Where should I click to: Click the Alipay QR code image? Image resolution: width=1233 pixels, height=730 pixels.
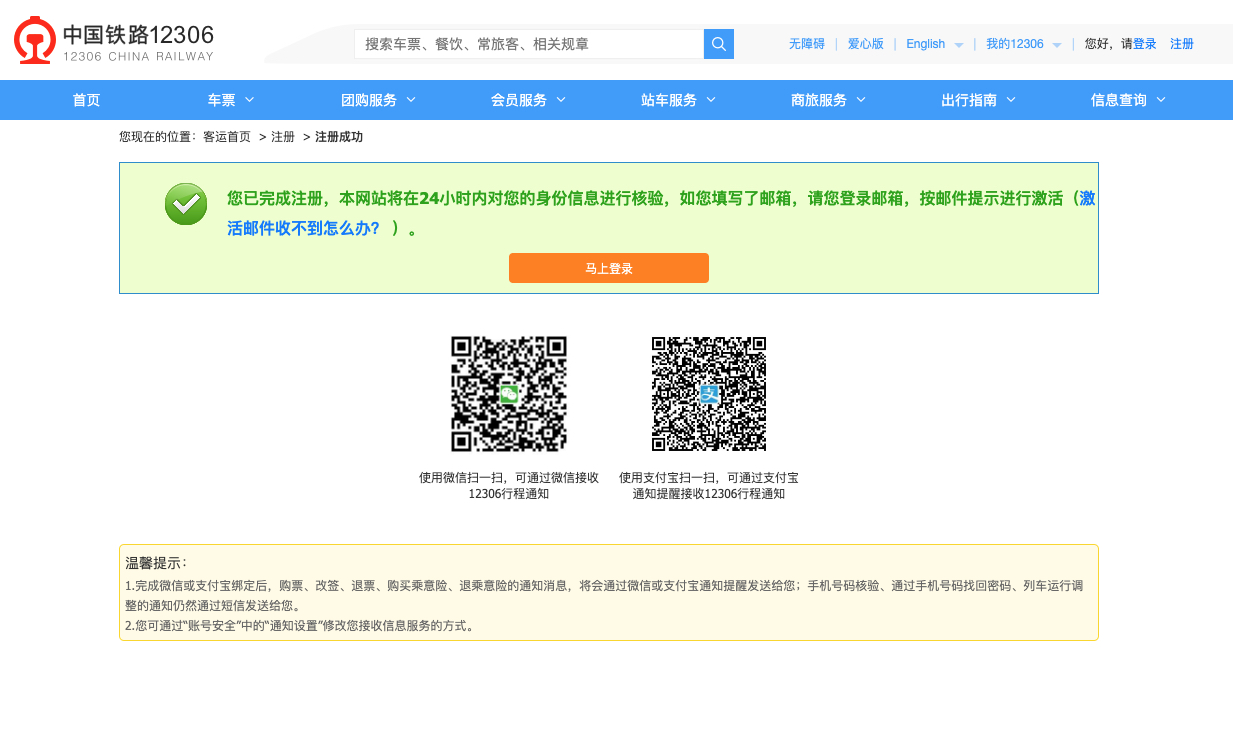(709, 394)
